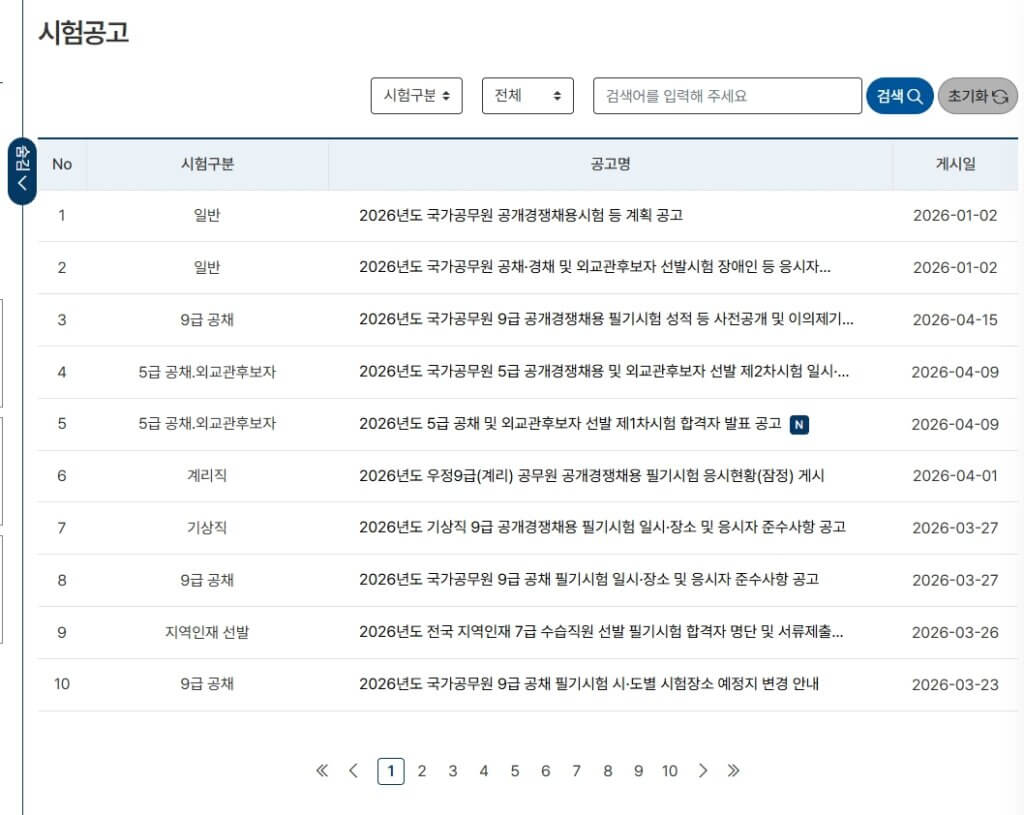Jump to the last page with the » icon

pos(733,771)
